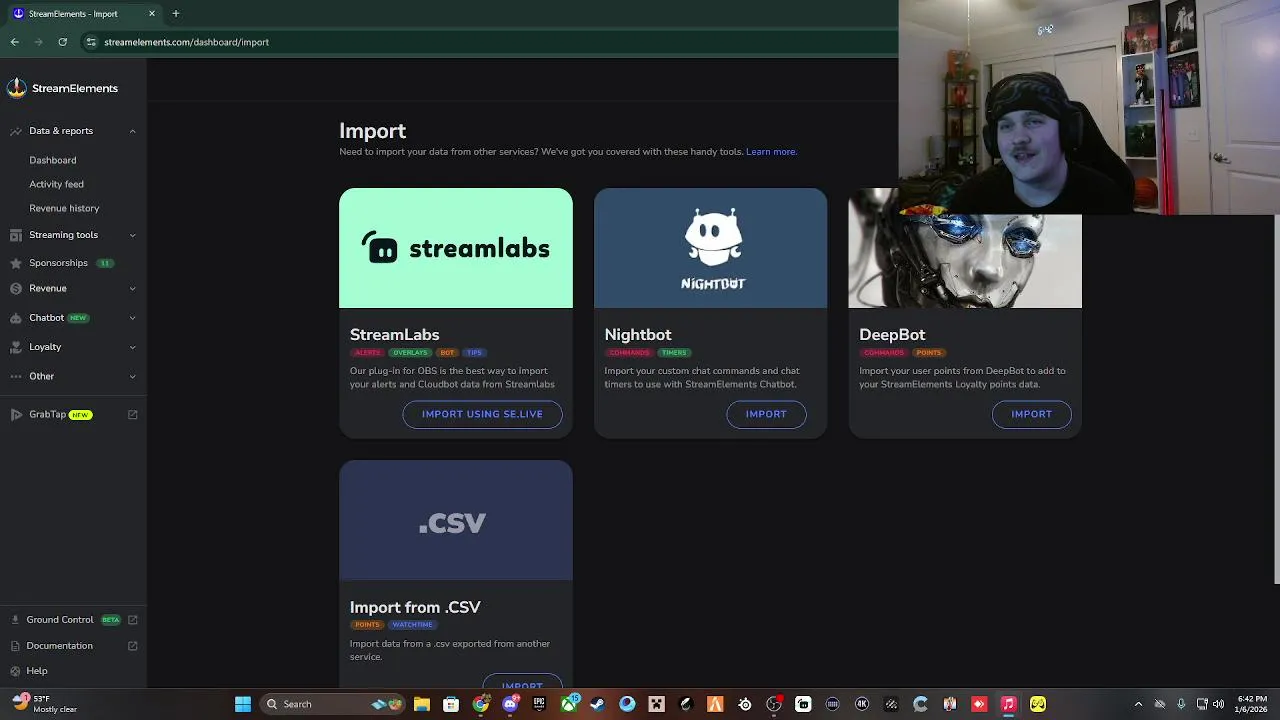1280x720 pixels.
Task: Click the Streamlabs logo thumbnail
Action: click(456, 248)
